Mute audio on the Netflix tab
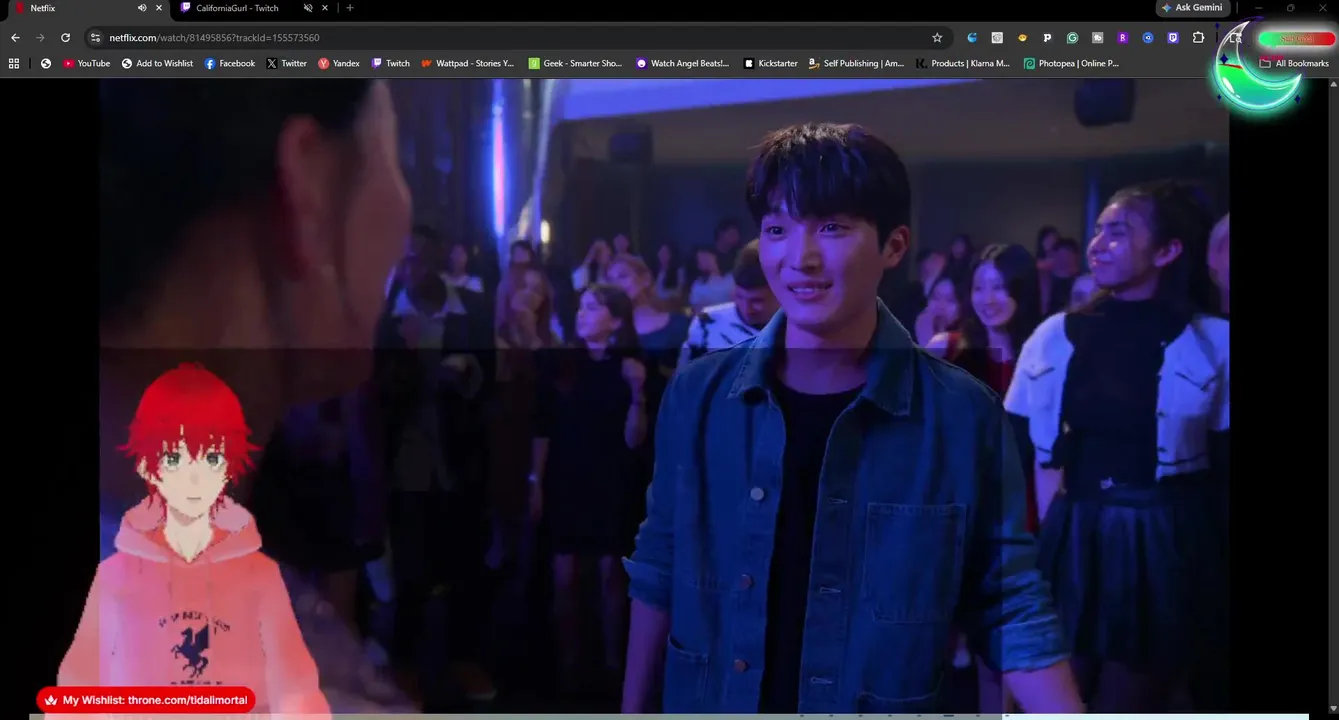 (x=141, y=8)
